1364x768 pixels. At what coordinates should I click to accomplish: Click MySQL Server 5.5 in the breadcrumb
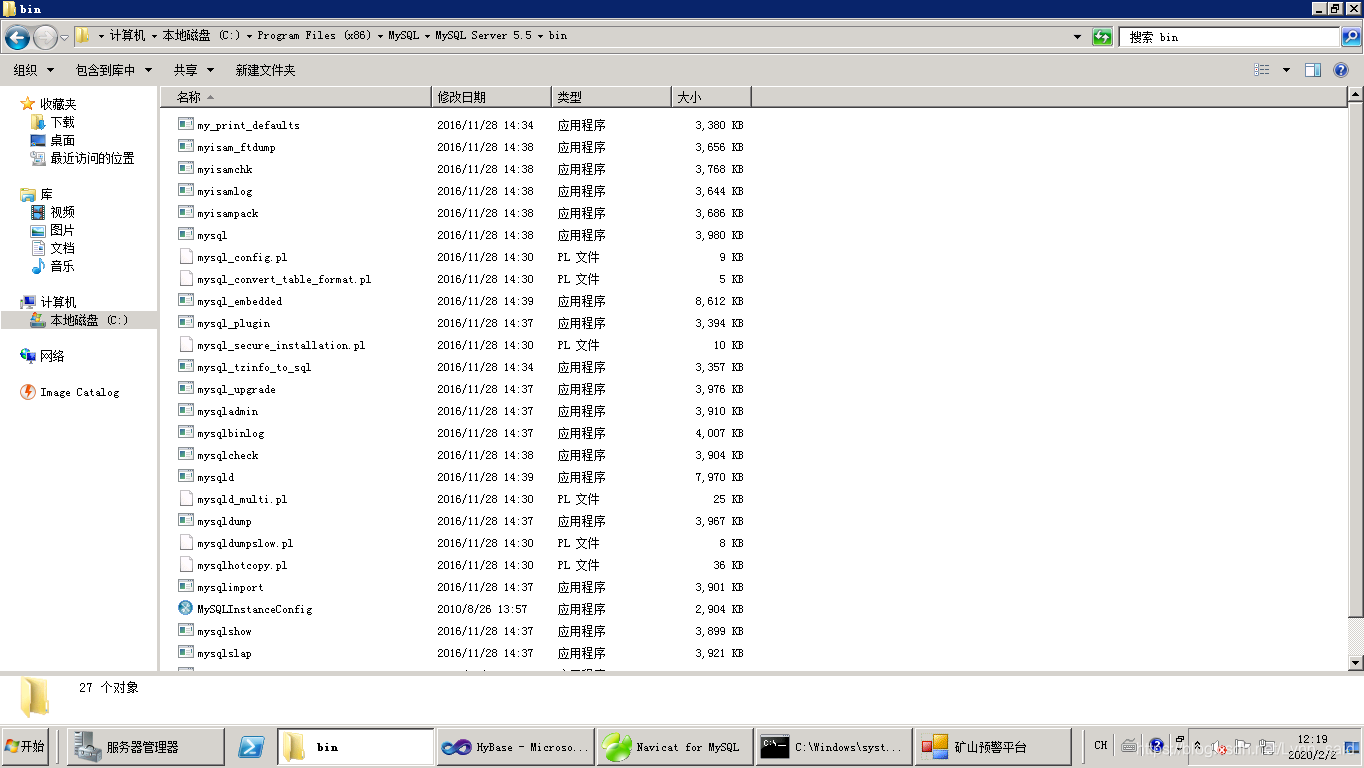tap(484, 36)
